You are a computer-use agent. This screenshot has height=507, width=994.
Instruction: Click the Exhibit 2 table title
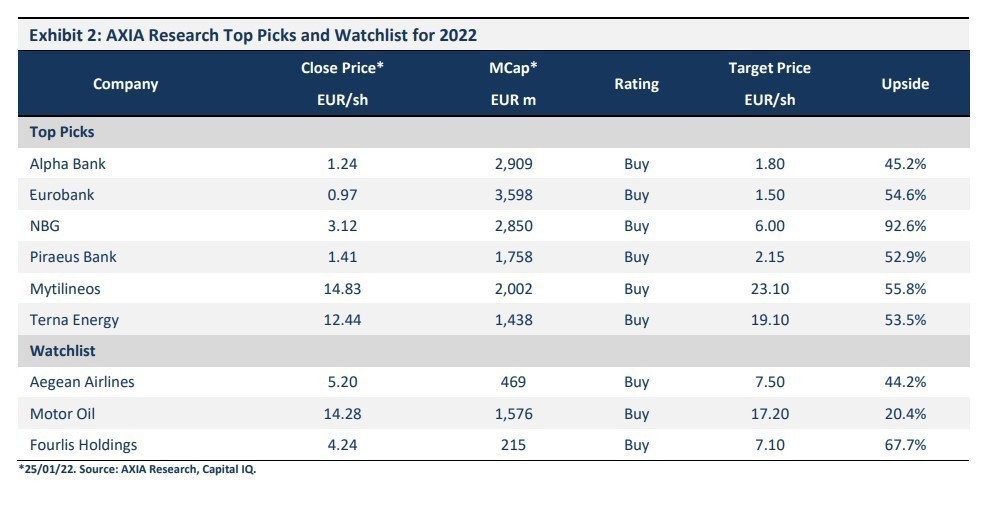point(253,35)
